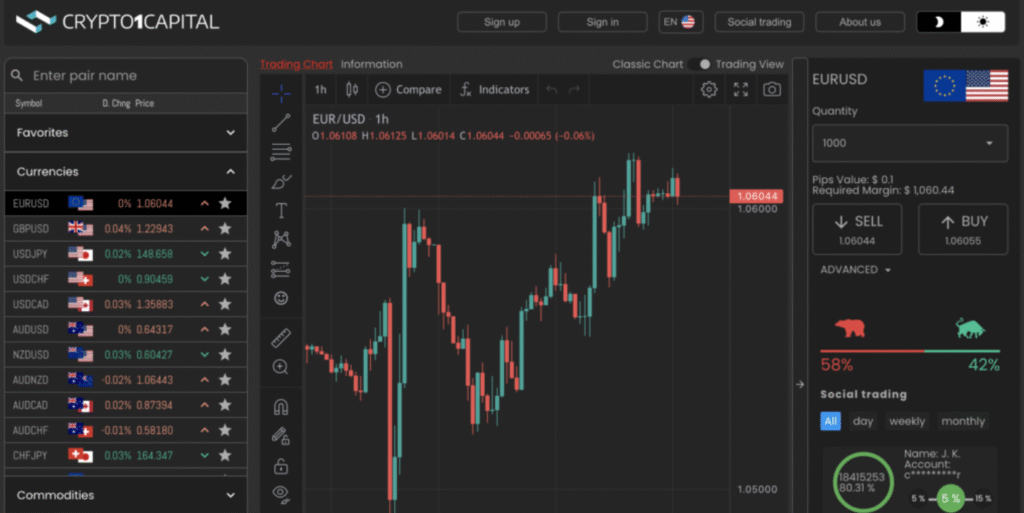Click BUY at 1.06055

click(963, 229)
